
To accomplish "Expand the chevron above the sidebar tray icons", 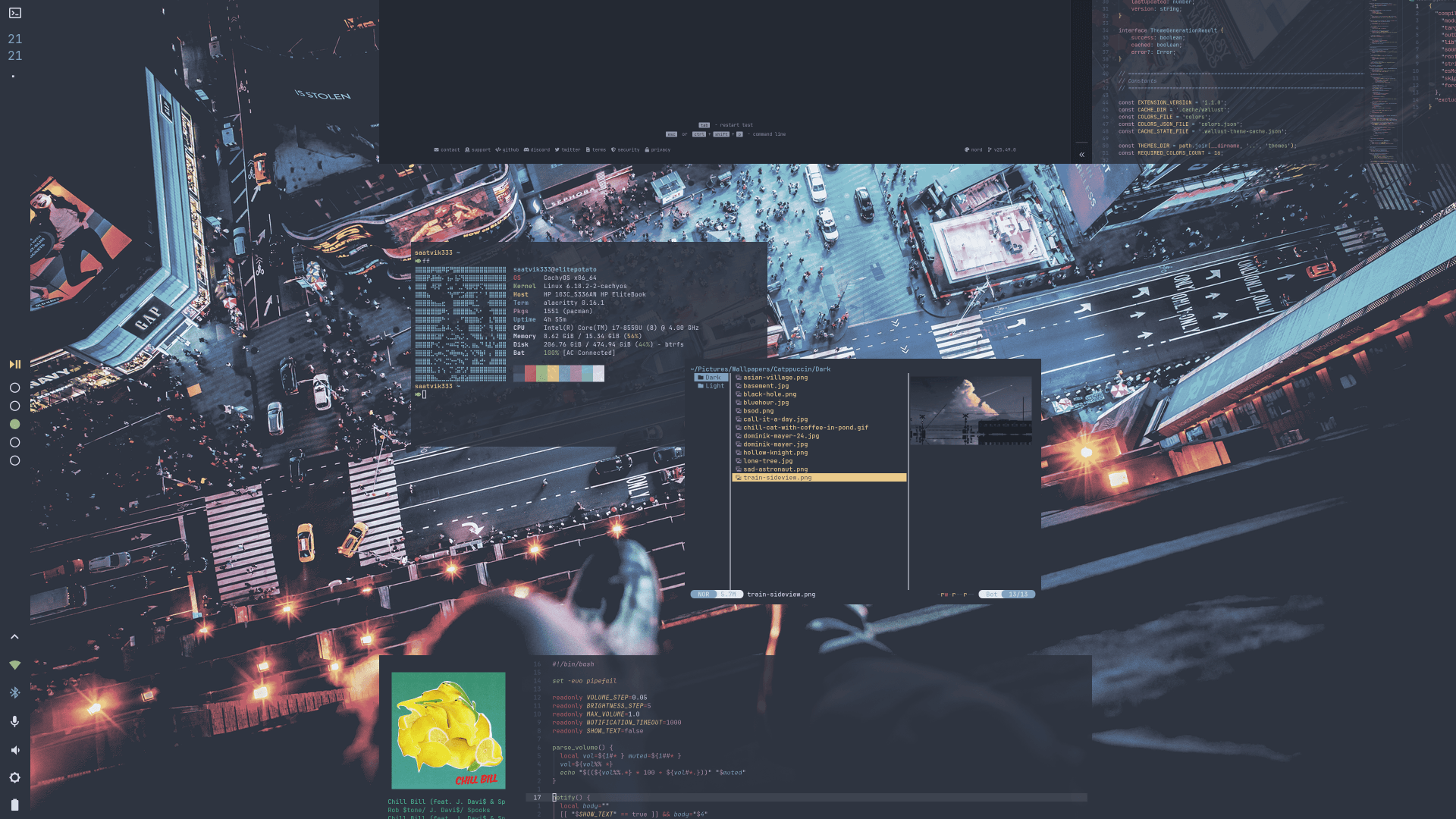I will (14, 636).
